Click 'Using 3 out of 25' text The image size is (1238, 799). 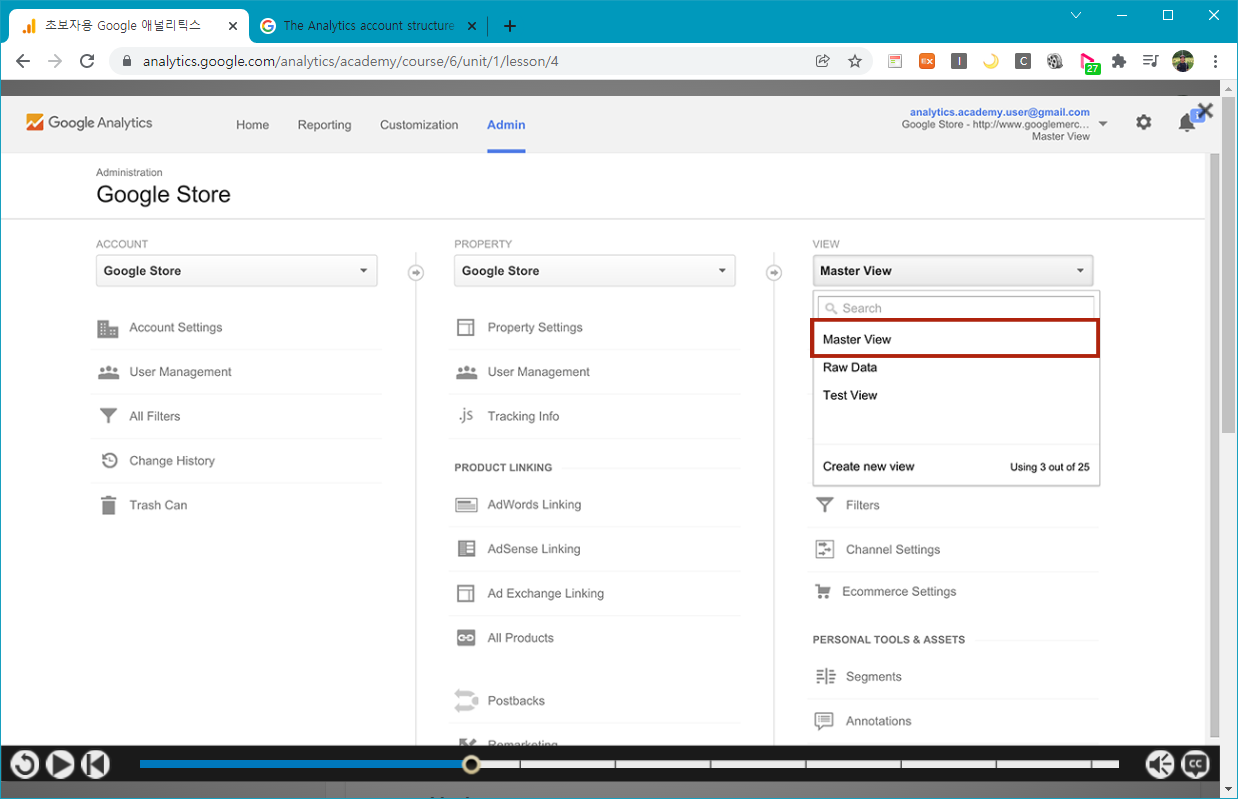(1049, 467)
